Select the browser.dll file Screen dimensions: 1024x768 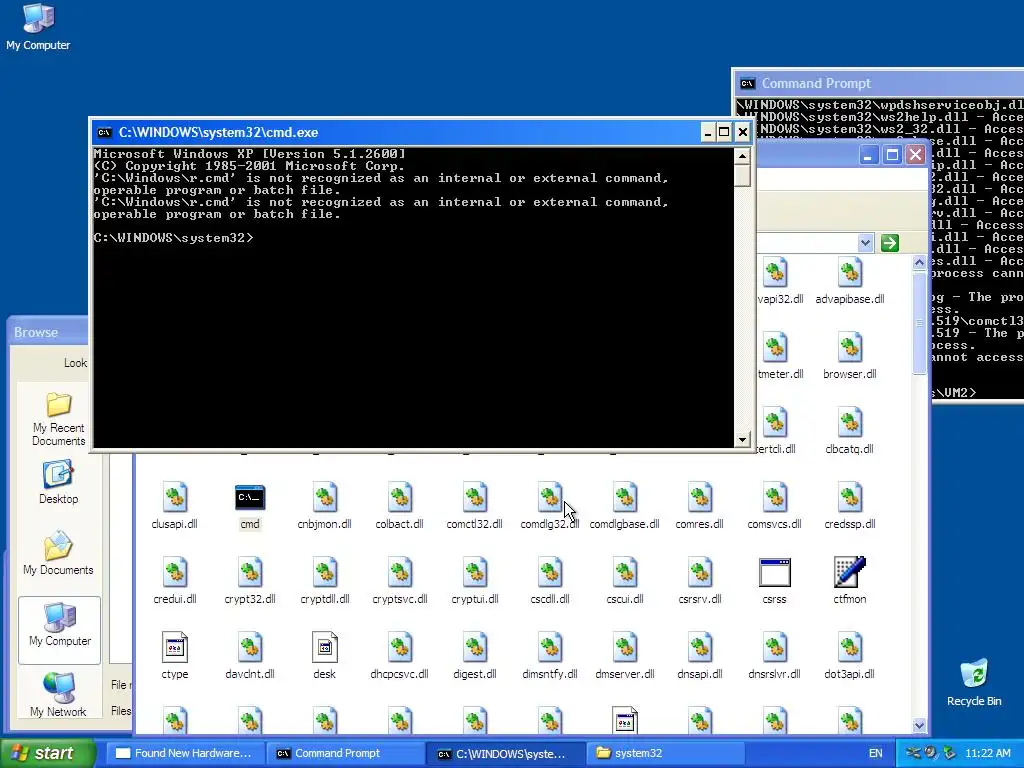pos(850,357)
